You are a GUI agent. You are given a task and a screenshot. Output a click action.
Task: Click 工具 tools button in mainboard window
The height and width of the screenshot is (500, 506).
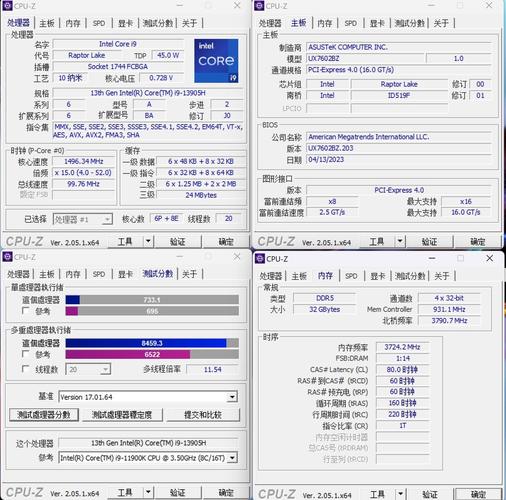(x=377, y=241)
